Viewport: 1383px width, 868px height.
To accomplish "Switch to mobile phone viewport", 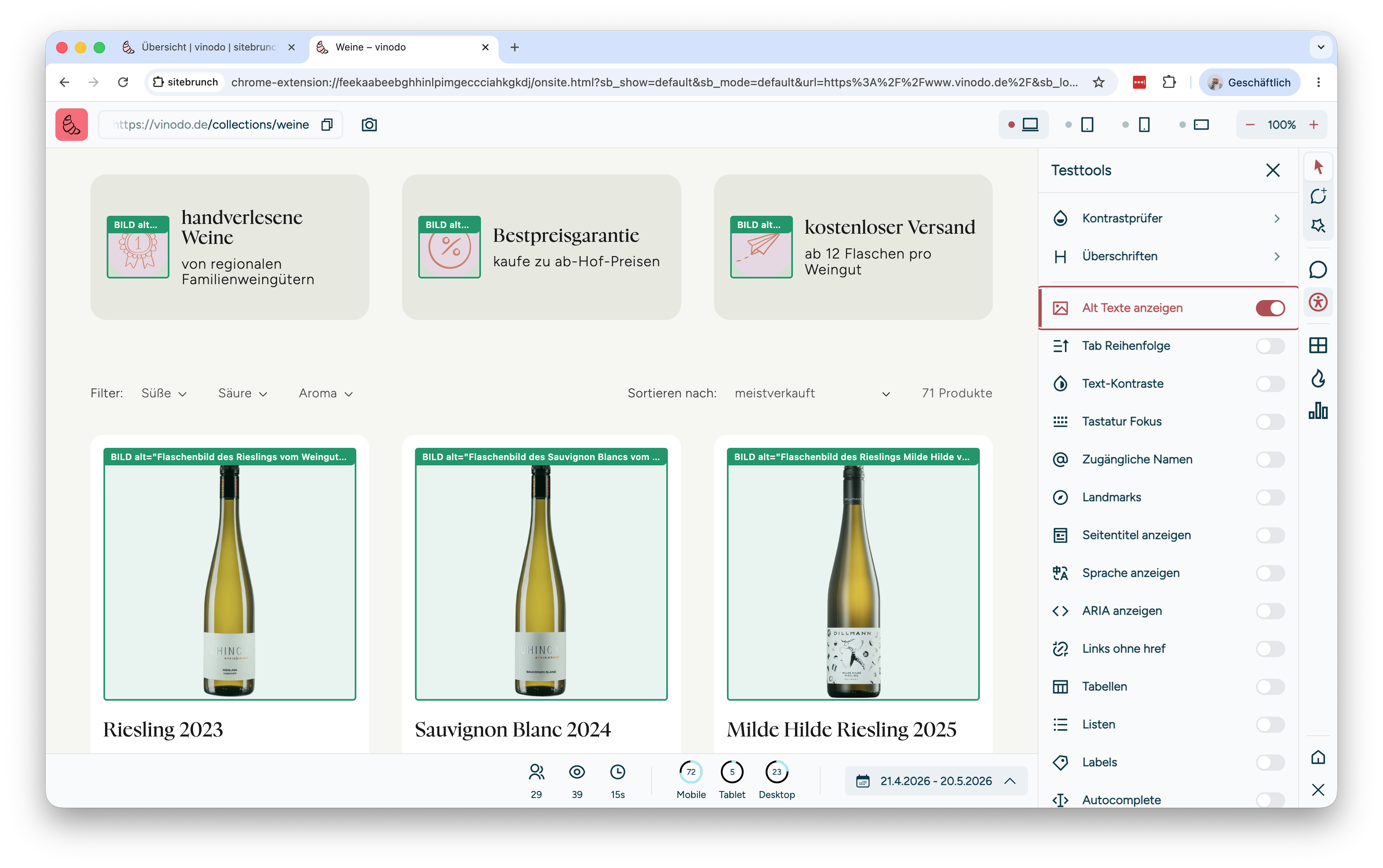I will point(1144,125).
